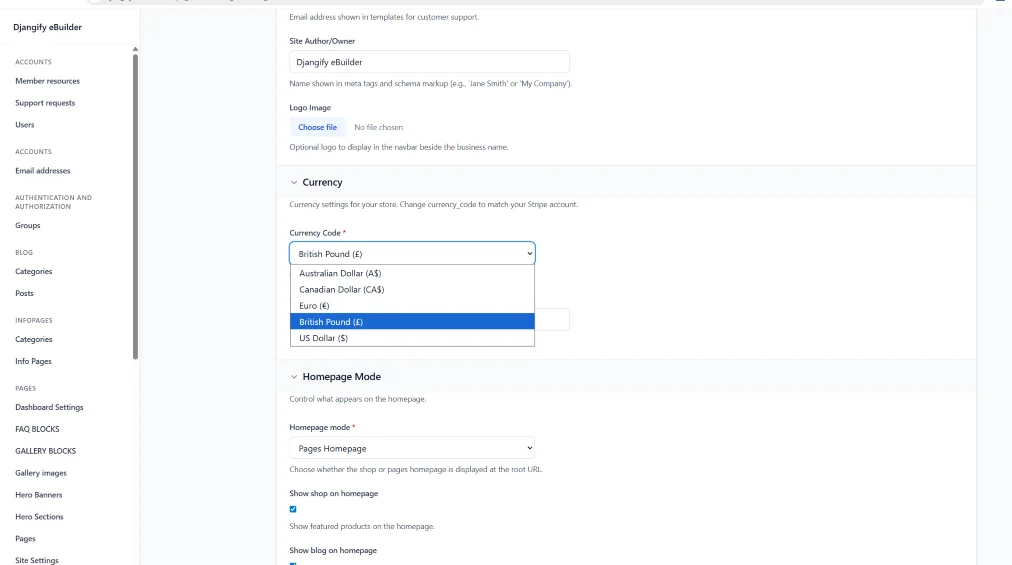Open Hero Banners in sidebar
Screen dimensions: 1012x565
coord(39,495)
